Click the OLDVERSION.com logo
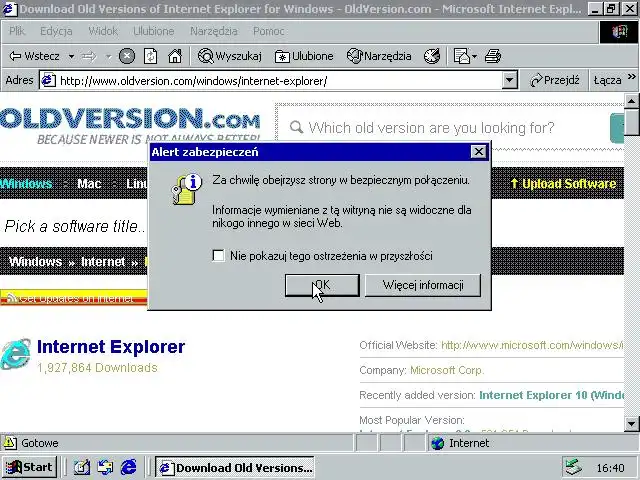 (x=130, y=124)
